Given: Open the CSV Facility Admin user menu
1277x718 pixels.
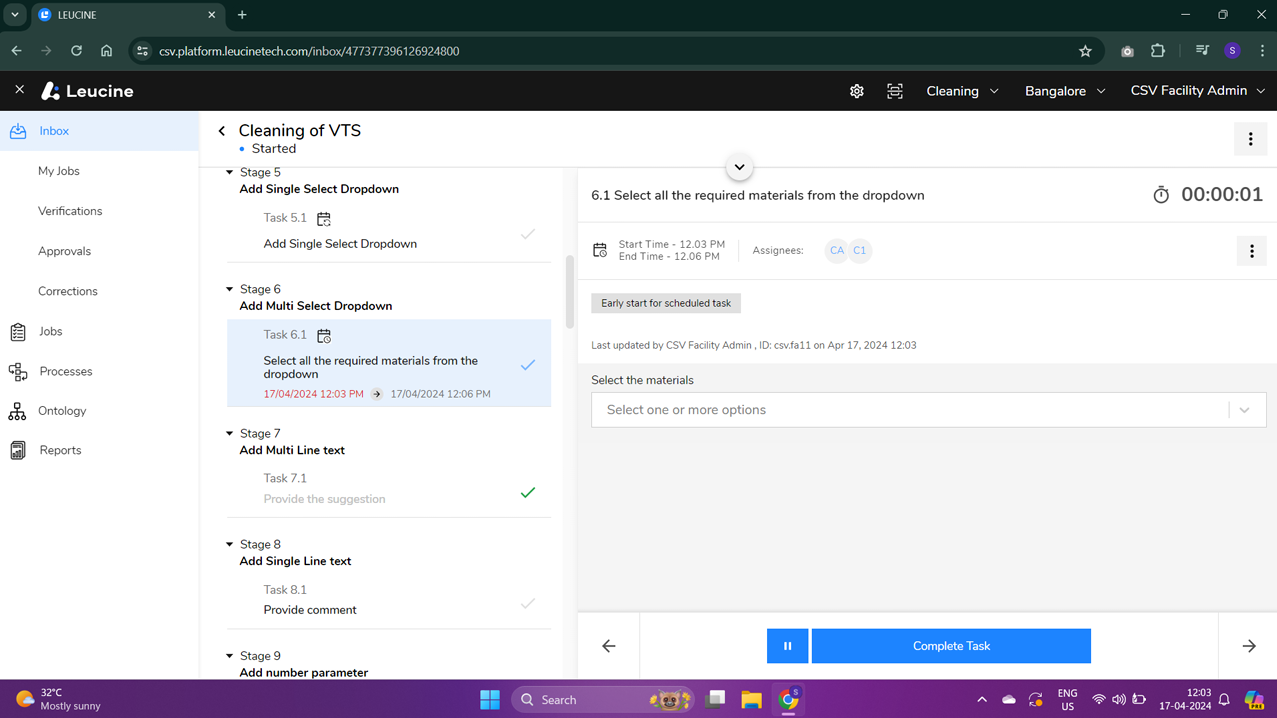Looking at the screenshot, I should pyautogui.click(x=1197, y=91).
